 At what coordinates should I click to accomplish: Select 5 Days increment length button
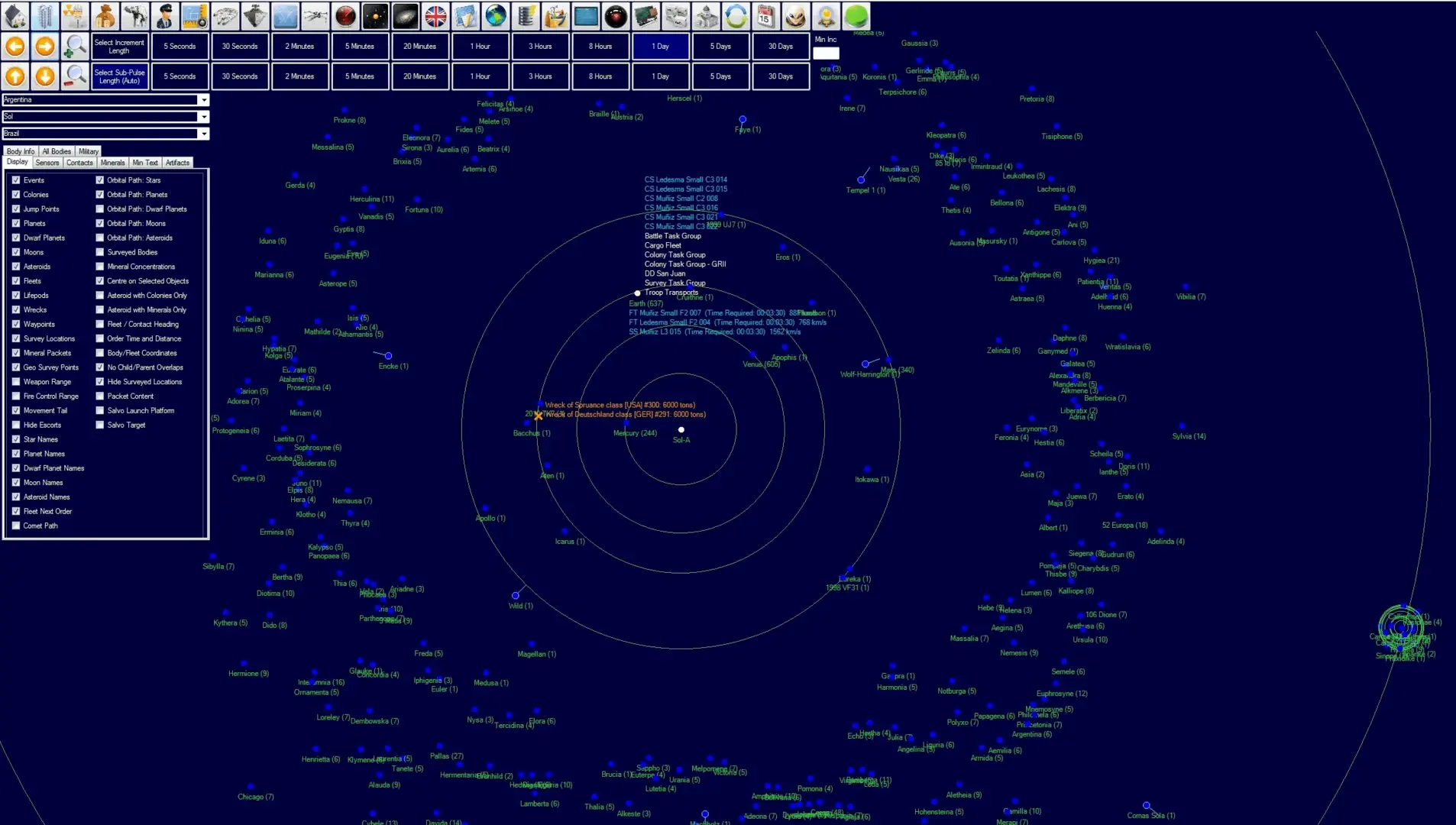pyautogui.click(x=720, y=47)
